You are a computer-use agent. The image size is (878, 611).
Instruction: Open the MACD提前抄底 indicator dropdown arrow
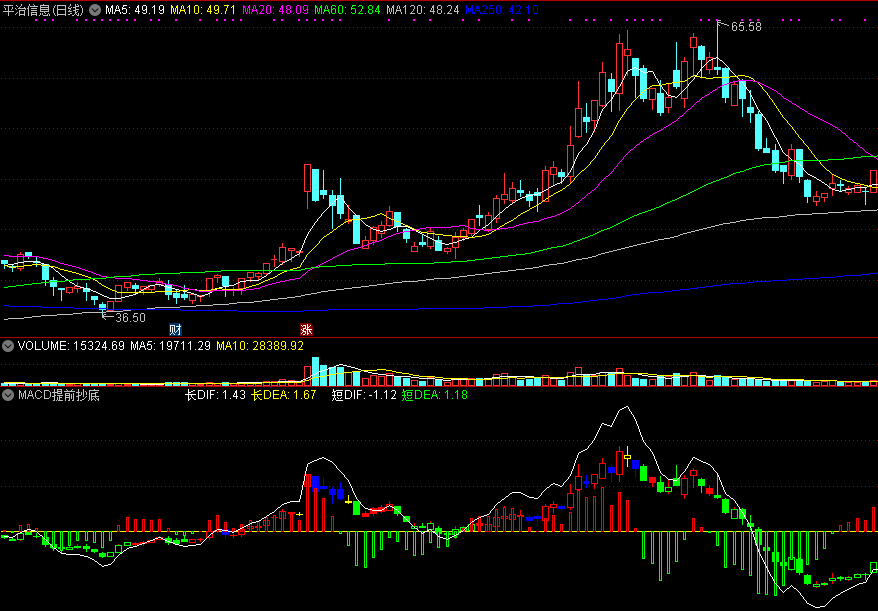pyautogui.click(x=8, y=395)
